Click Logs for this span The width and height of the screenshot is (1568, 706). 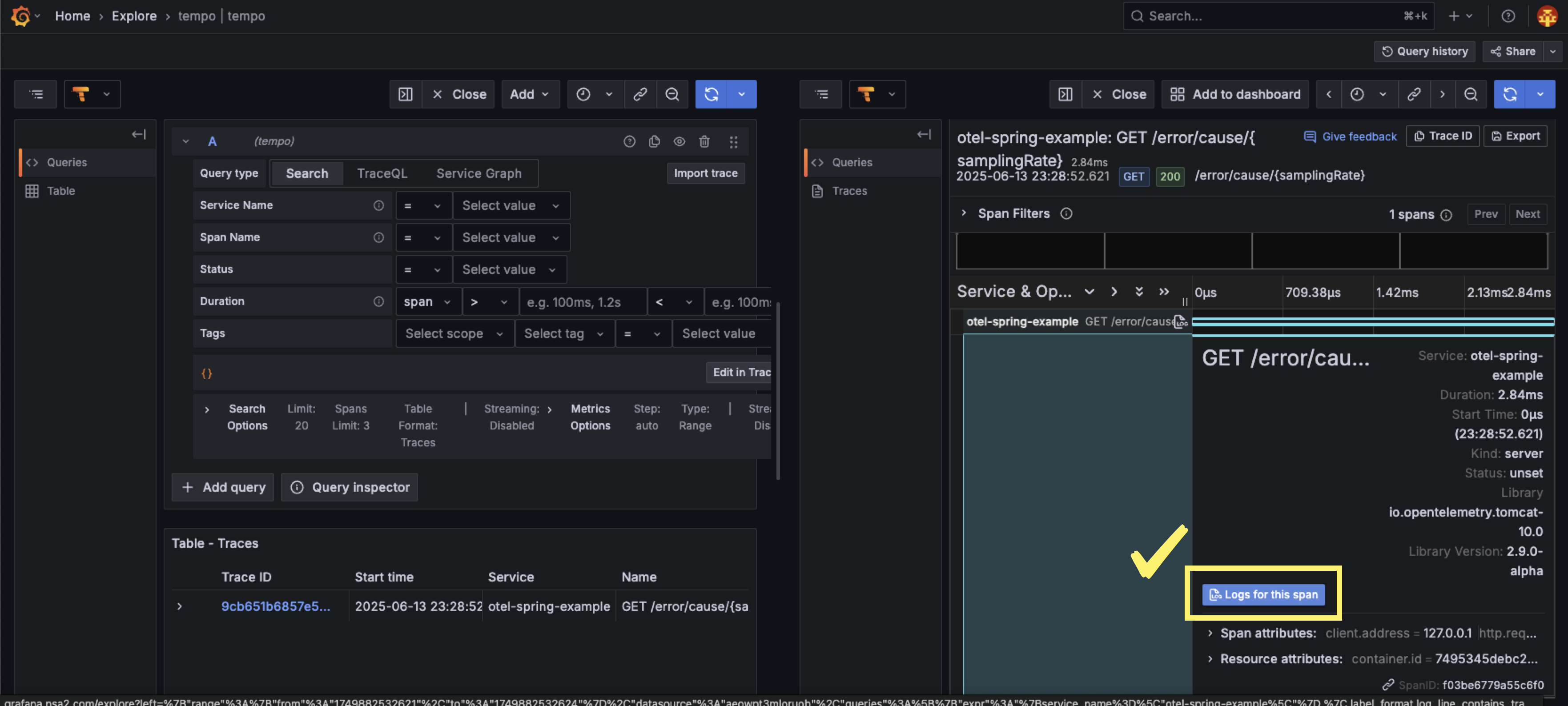(x=1264, y=594)
